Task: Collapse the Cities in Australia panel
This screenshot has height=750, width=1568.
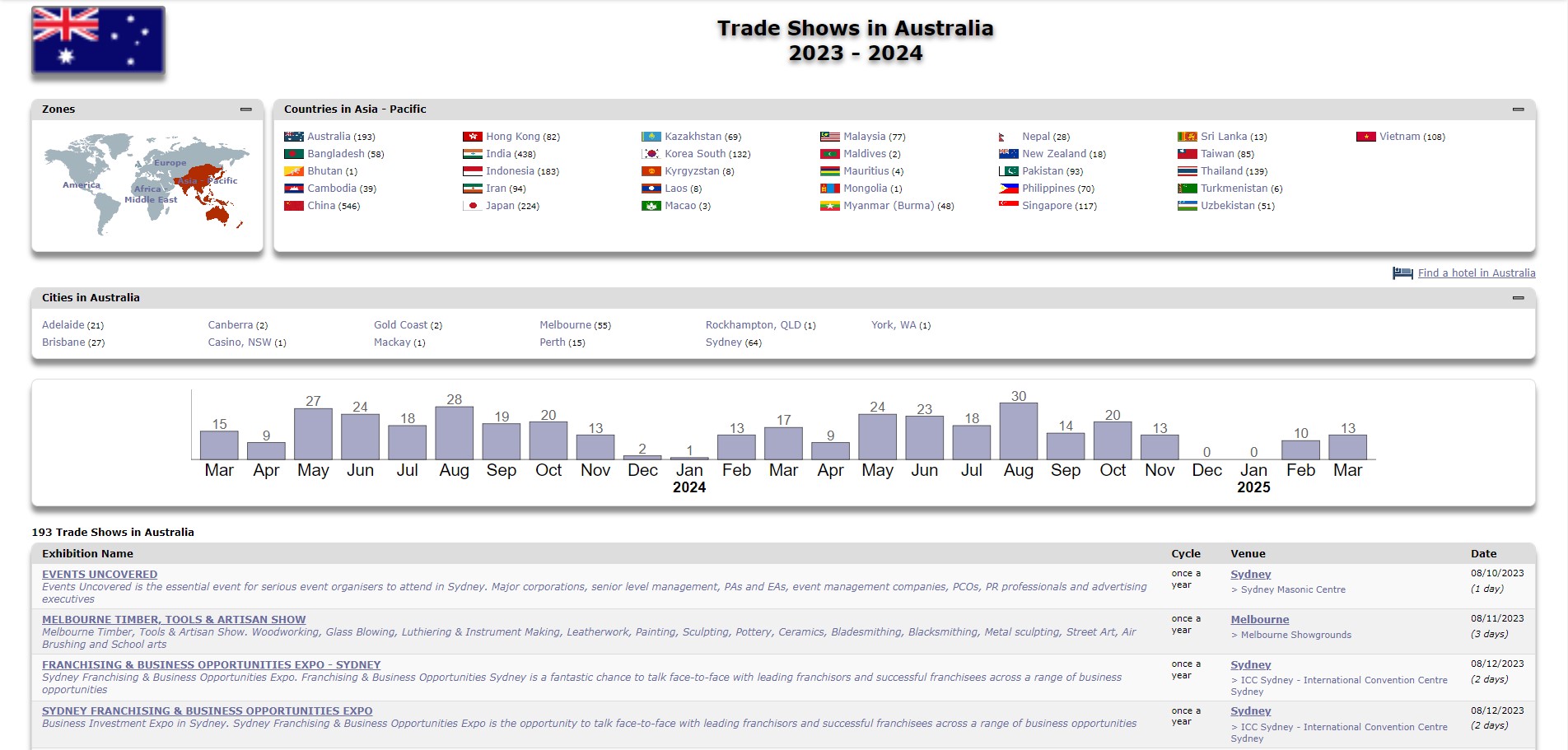Action: (1518, 298)
